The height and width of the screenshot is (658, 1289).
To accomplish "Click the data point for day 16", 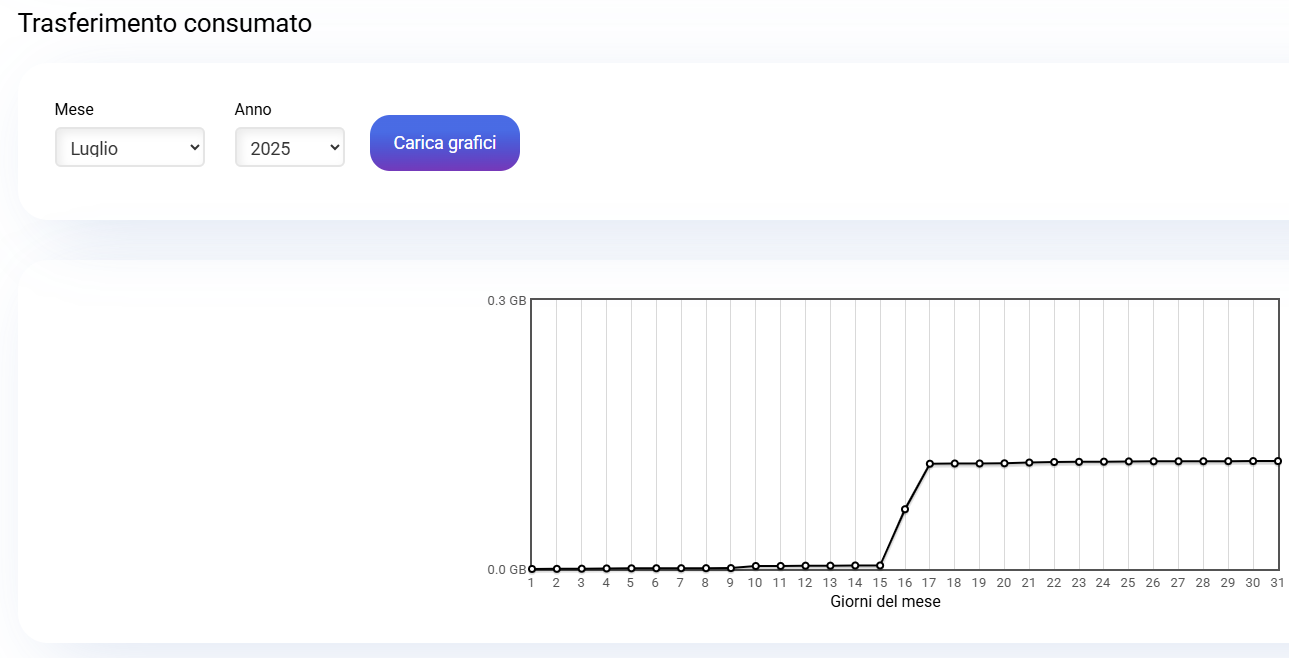I will tap(905, 510).
